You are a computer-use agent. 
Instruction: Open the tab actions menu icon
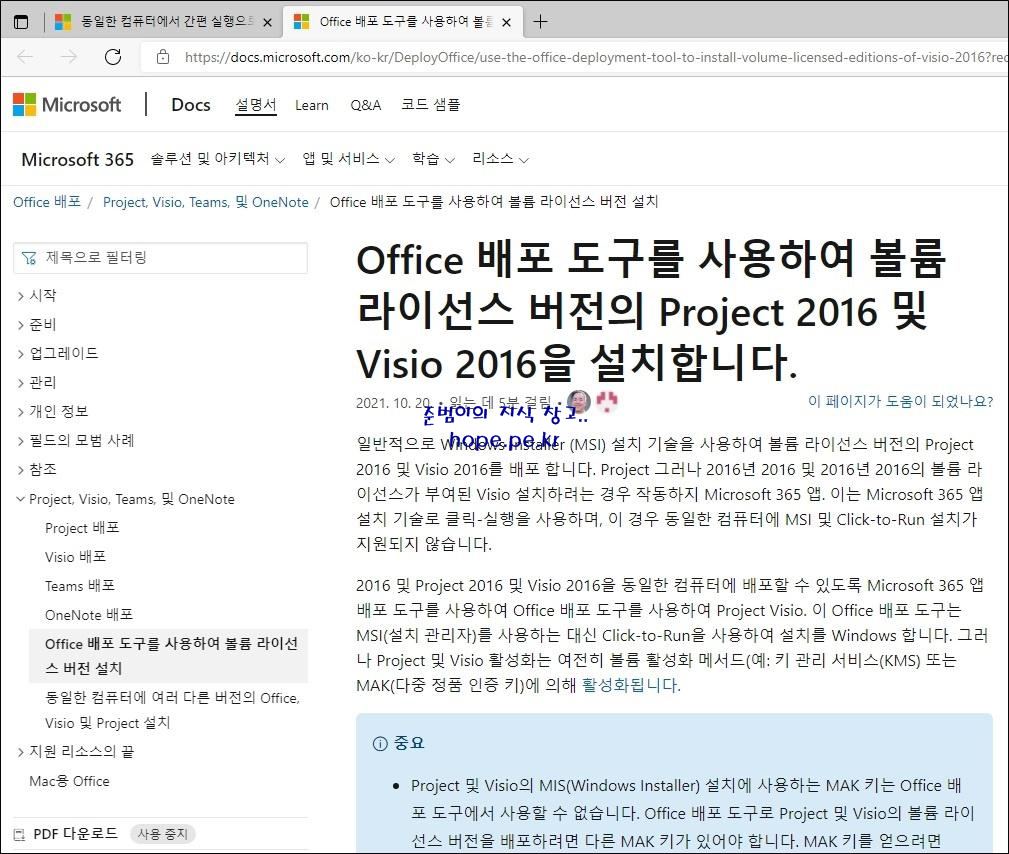(21, 22)
